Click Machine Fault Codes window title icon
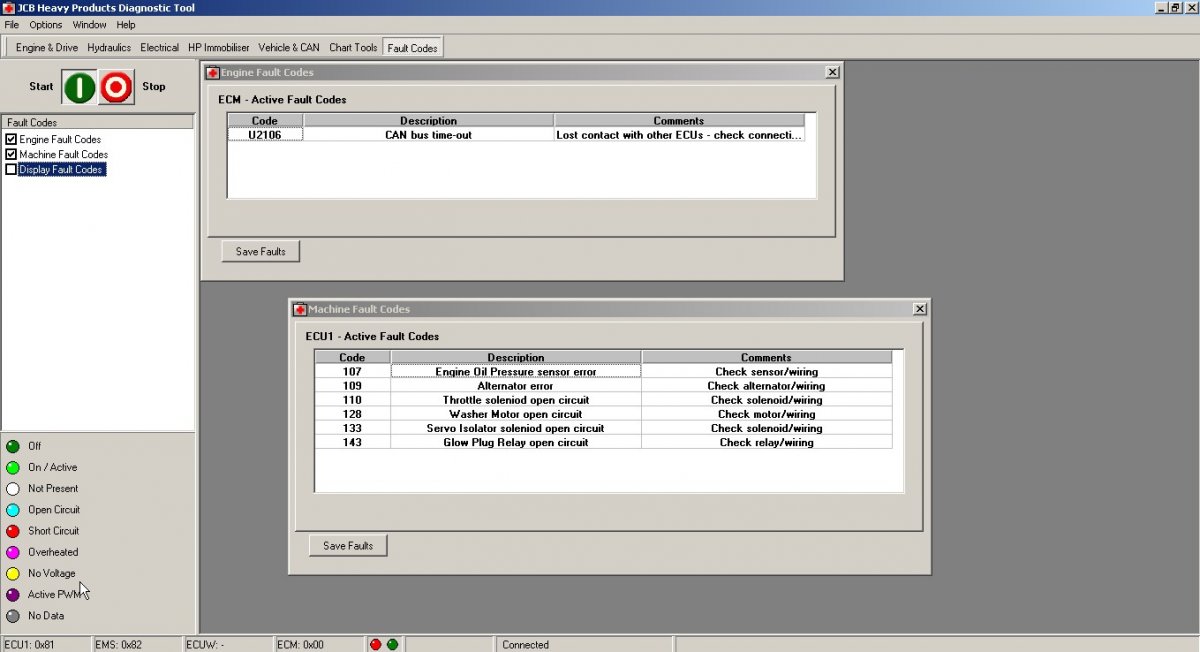The width and height of the screenshot is (1200, 652). [300, 309]
